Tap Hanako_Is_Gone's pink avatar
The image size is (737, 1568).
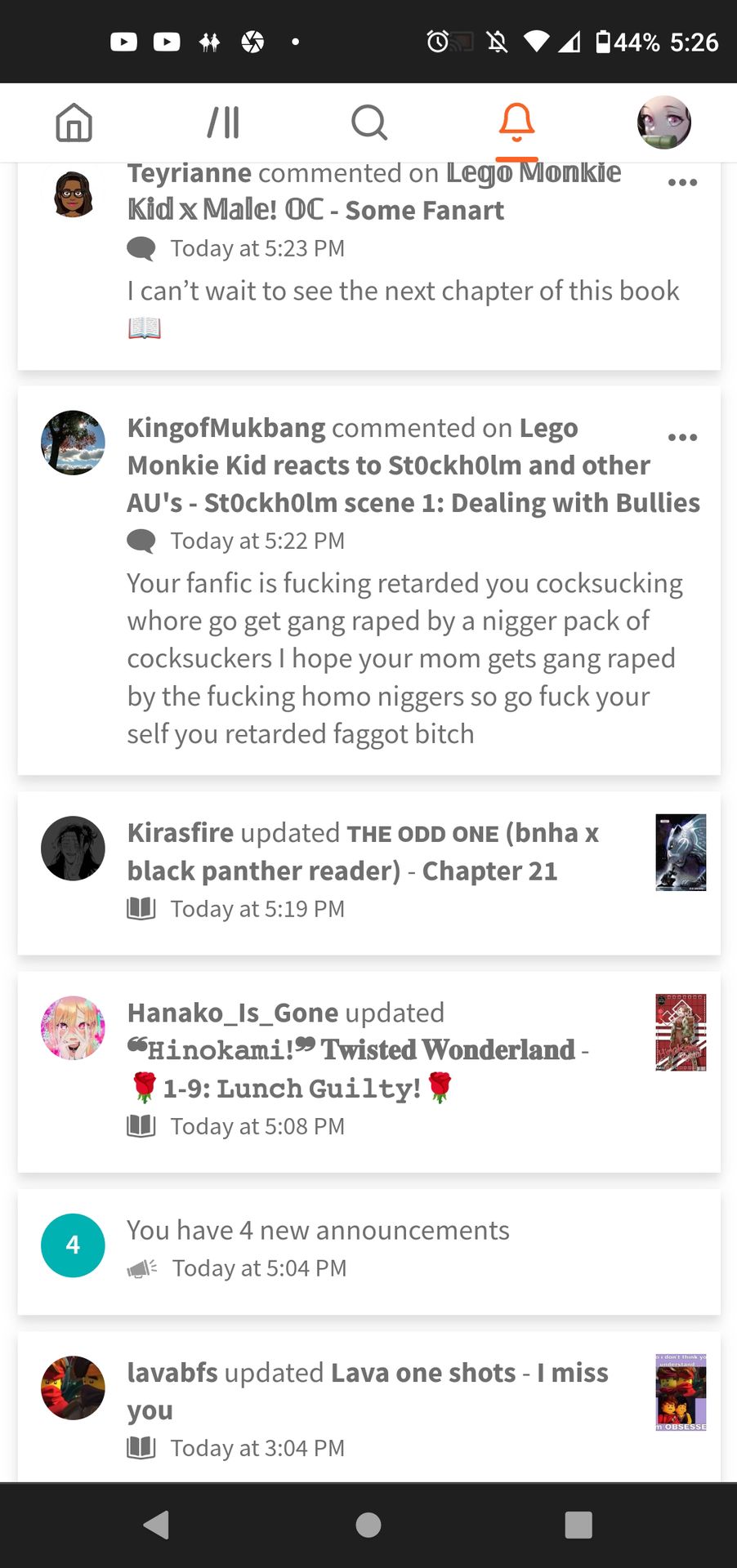pyautogui.click(x=73, y=1028)
